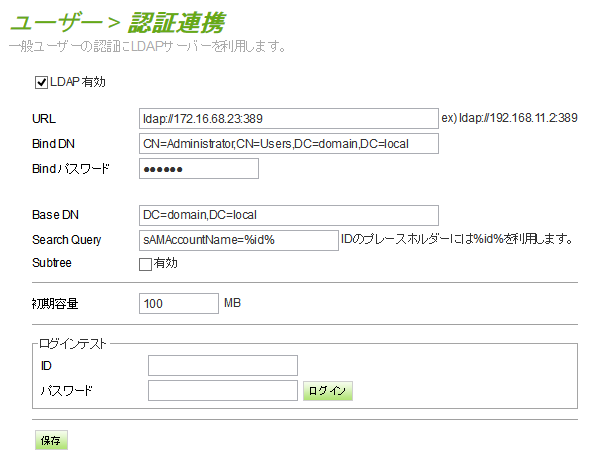The width and height of the screenshot is (611, 462).
Task: Click the example ldap://192.168.11.2:389 text
Action: tap(509, 119)
